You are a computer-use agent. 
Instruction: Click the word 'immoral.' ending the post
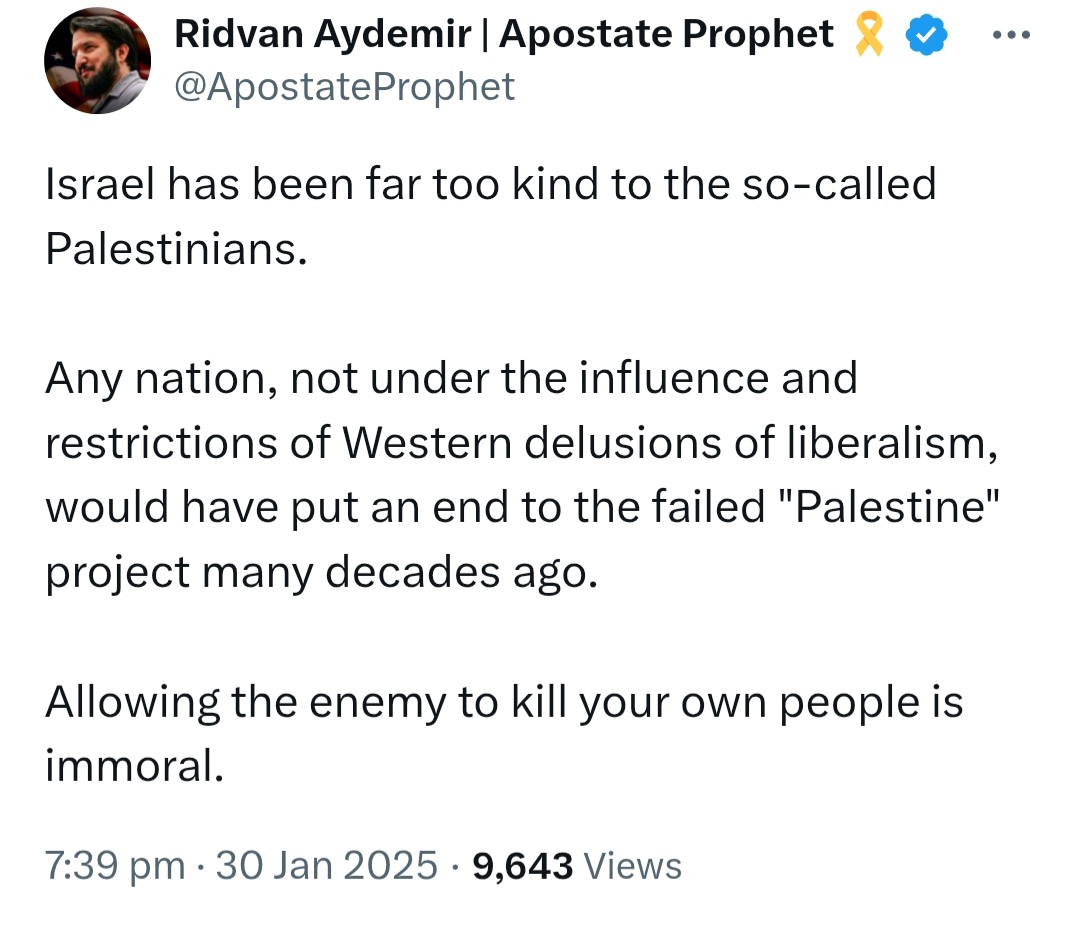(x=134, y=766)
